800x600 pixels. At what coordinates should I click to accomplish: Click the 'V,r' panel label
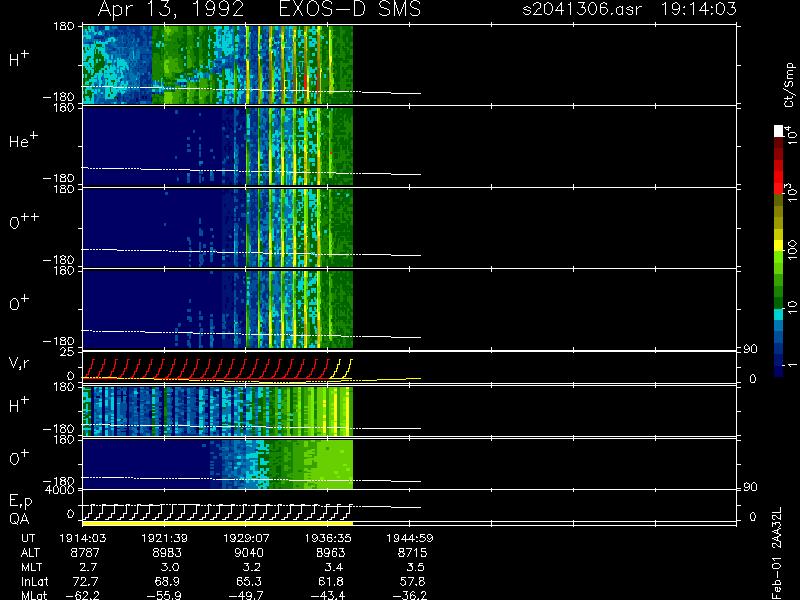19,363
